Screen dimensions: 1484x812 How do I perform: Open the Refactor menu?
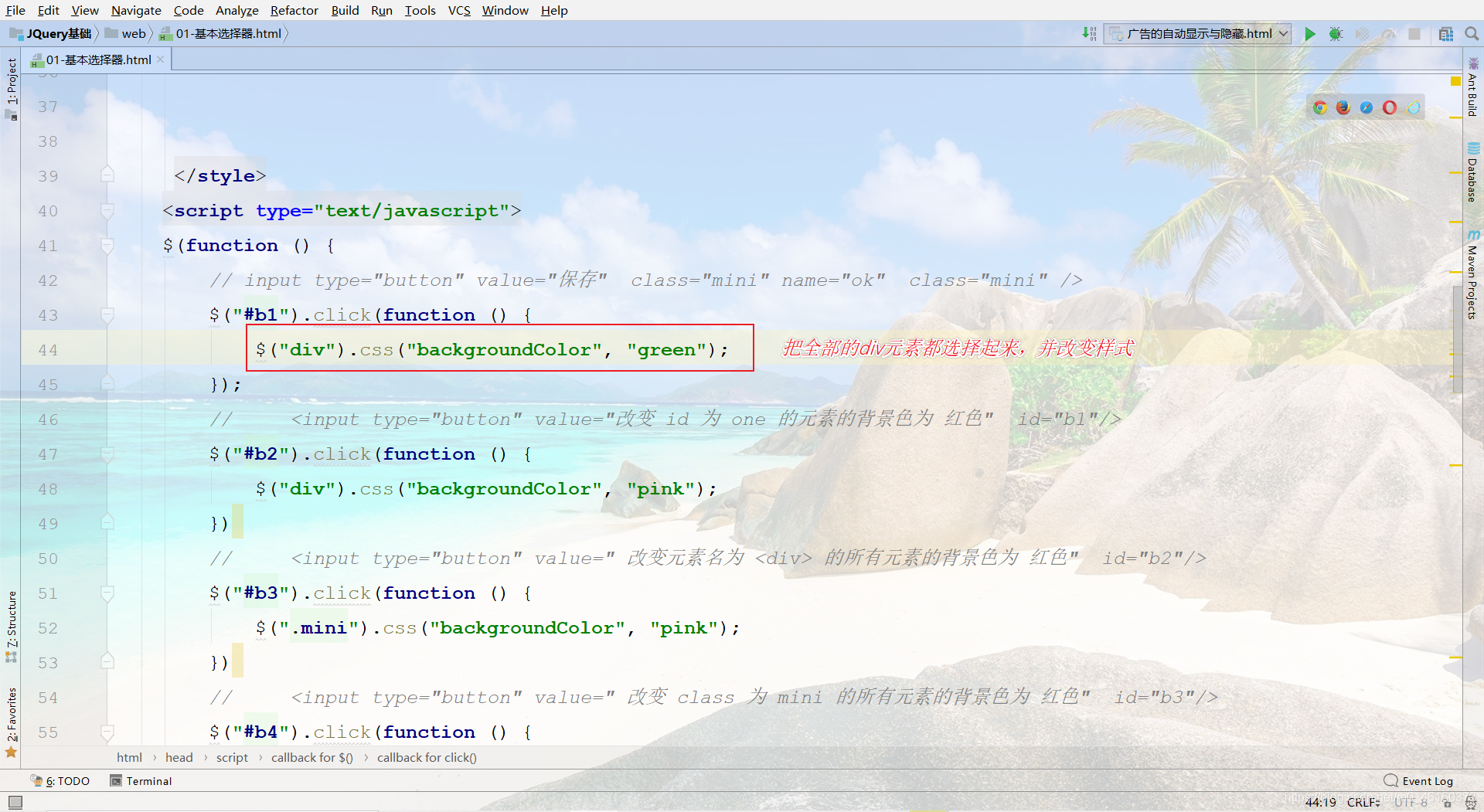294,10
